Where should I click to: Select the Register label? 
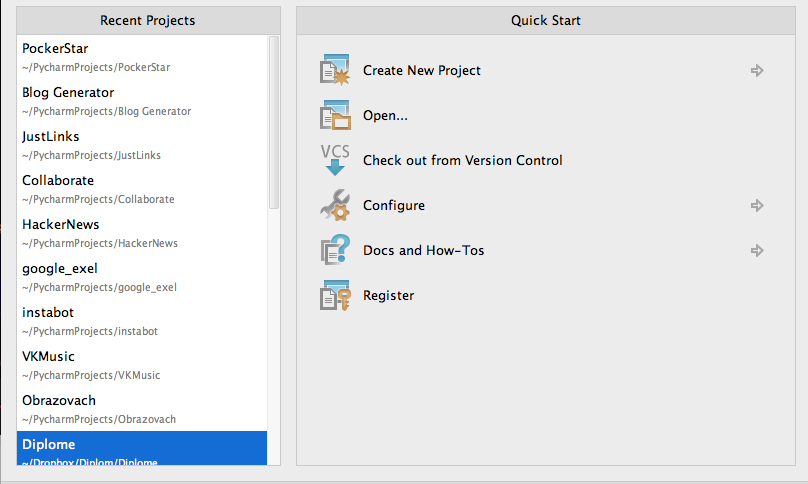tap(389, 296)
